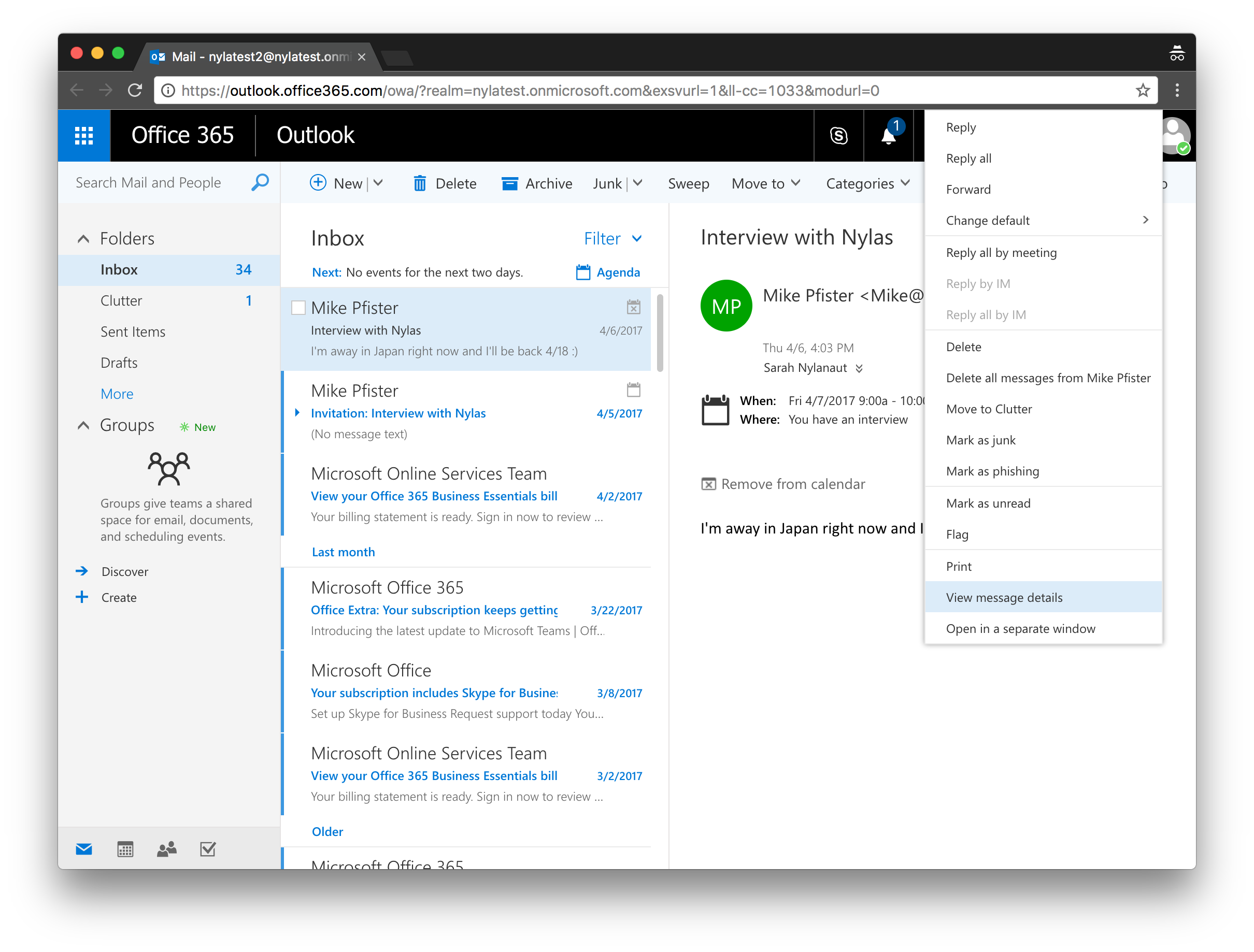Check the checkbox on Mike Pfister's email
Viewport: 1254px width, 952px height.
coord(298,307)
